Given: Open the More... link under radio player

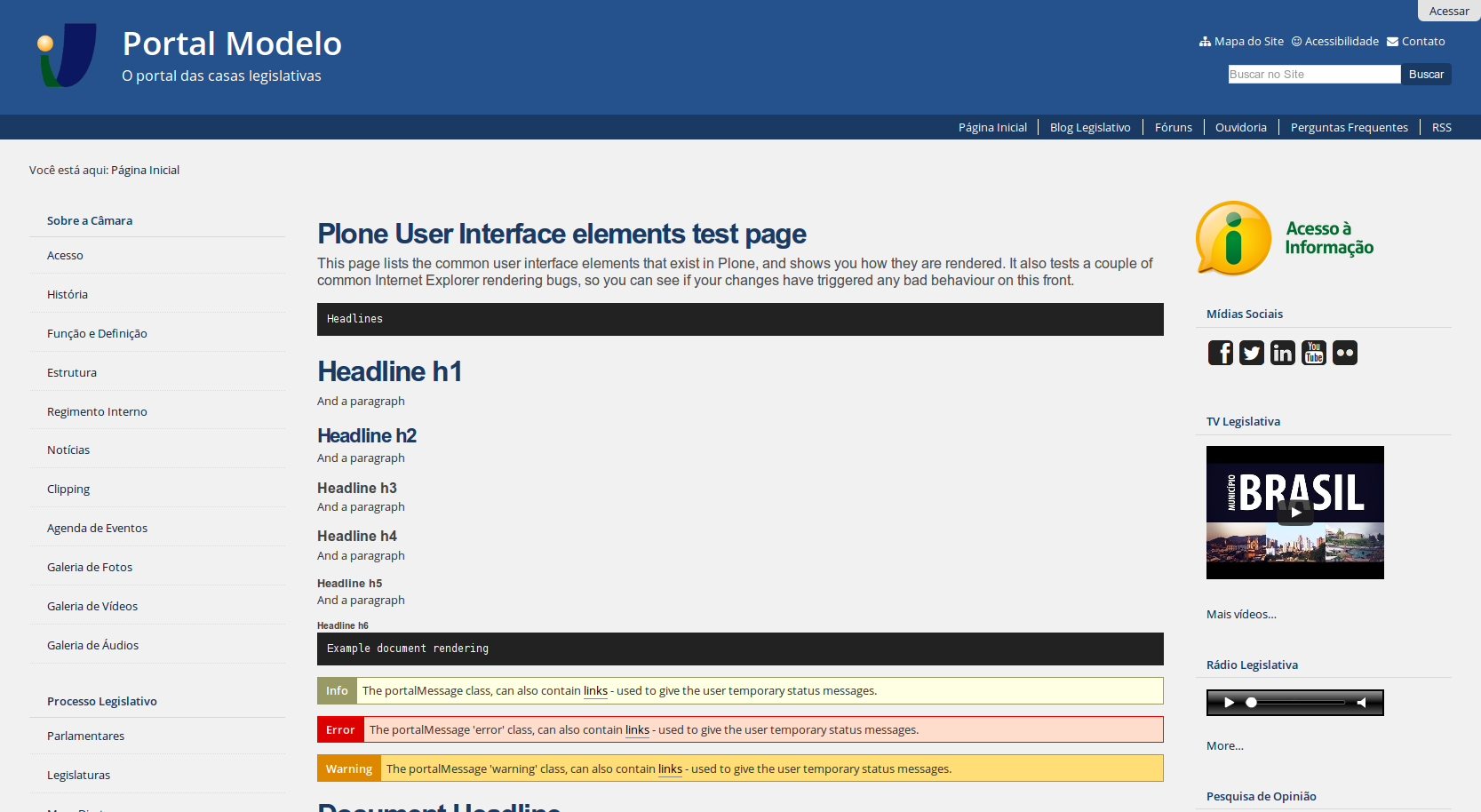Looking at the screenshot, I should 1225,745.
